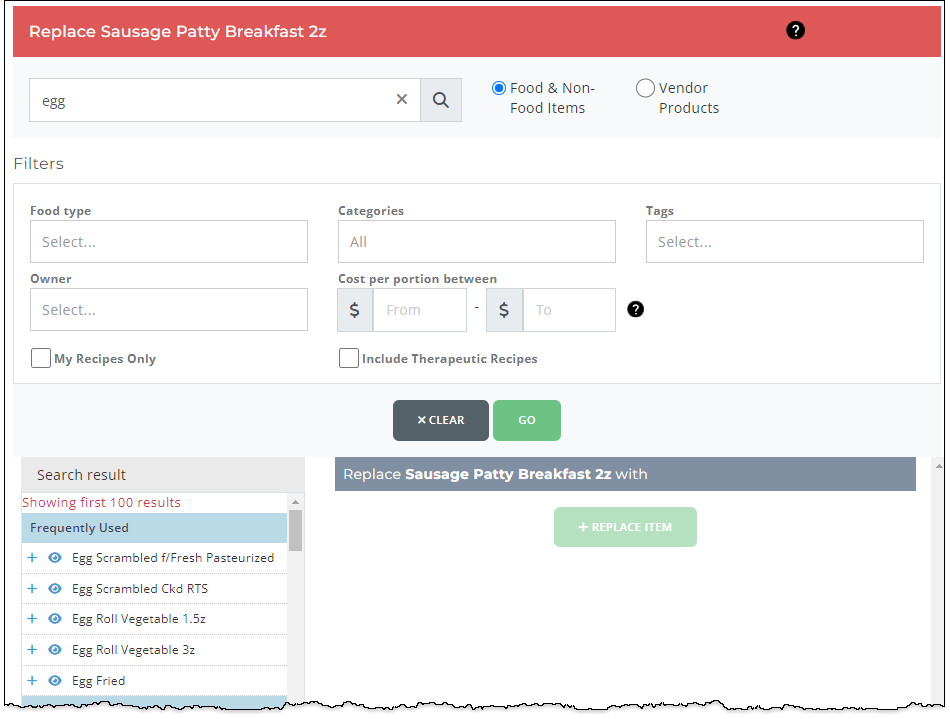Image resolution: width=950 pixels, height=719 pixels.
Task: Select the Vendor Products radio button
Action: coord(645,88)
